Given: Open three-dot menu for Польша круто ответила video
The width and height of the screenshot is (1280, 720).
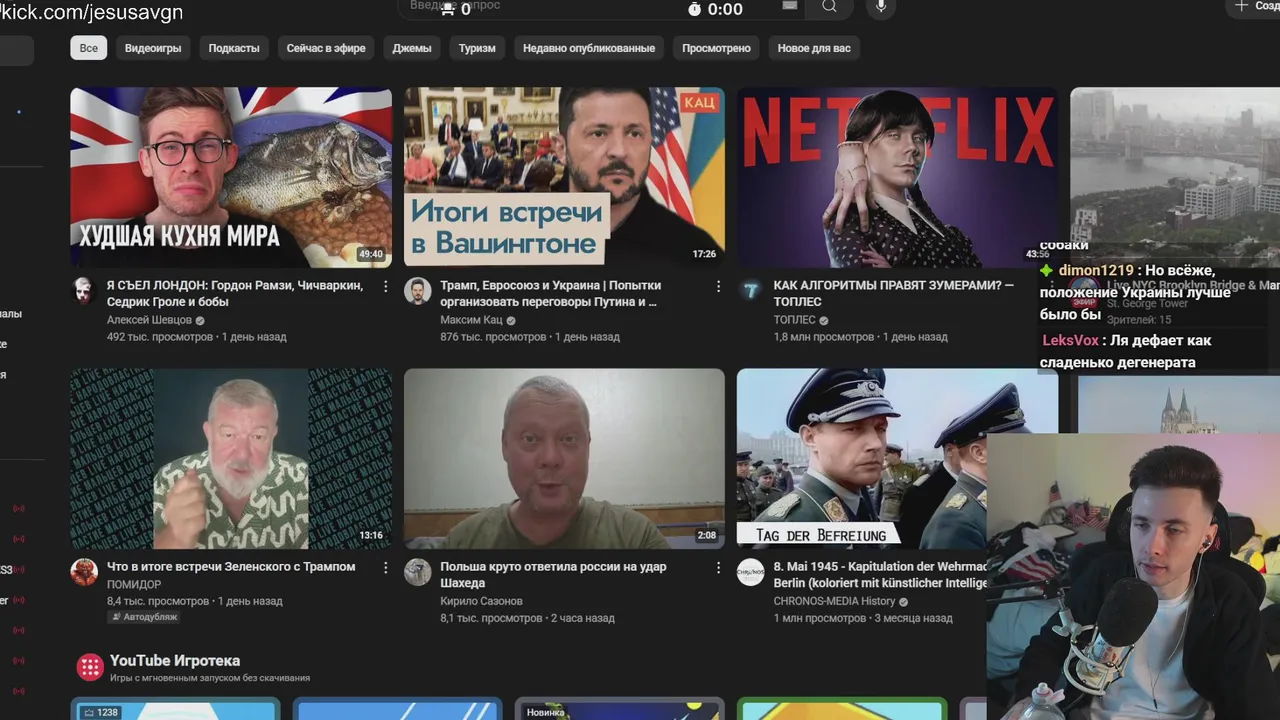Looking at the screenshot, I should tap(718, 567).
